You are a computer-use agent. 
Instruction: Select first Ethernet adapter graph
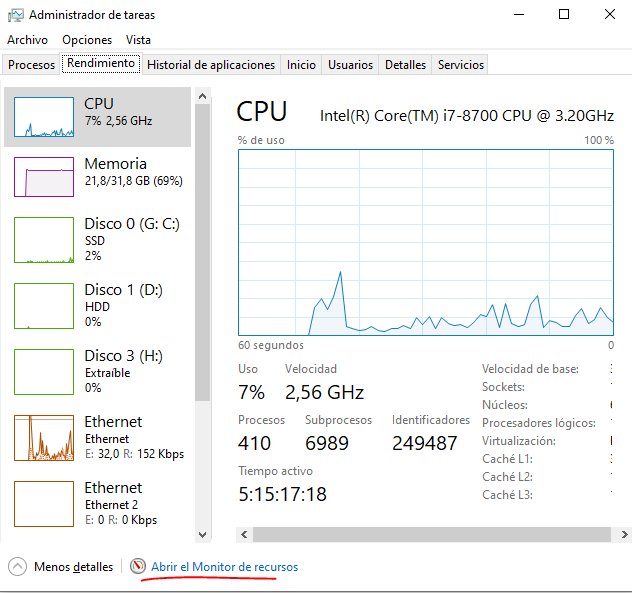click(43, 437)
